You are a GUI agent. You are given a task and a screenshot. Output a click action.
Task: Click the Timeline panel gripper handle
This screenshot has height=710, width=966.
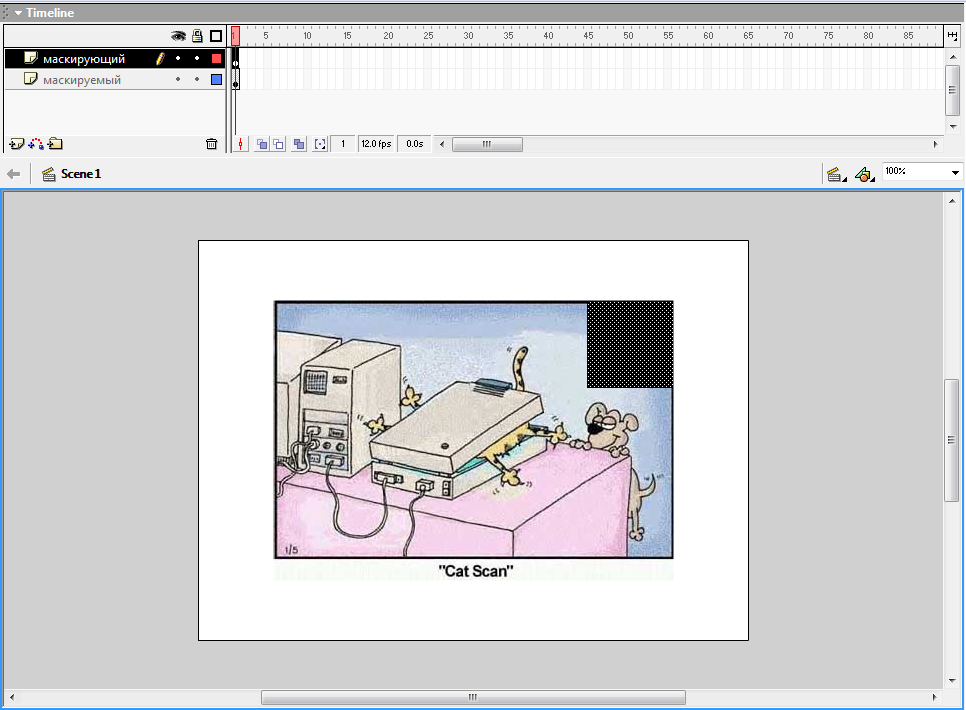coord(6,12)
